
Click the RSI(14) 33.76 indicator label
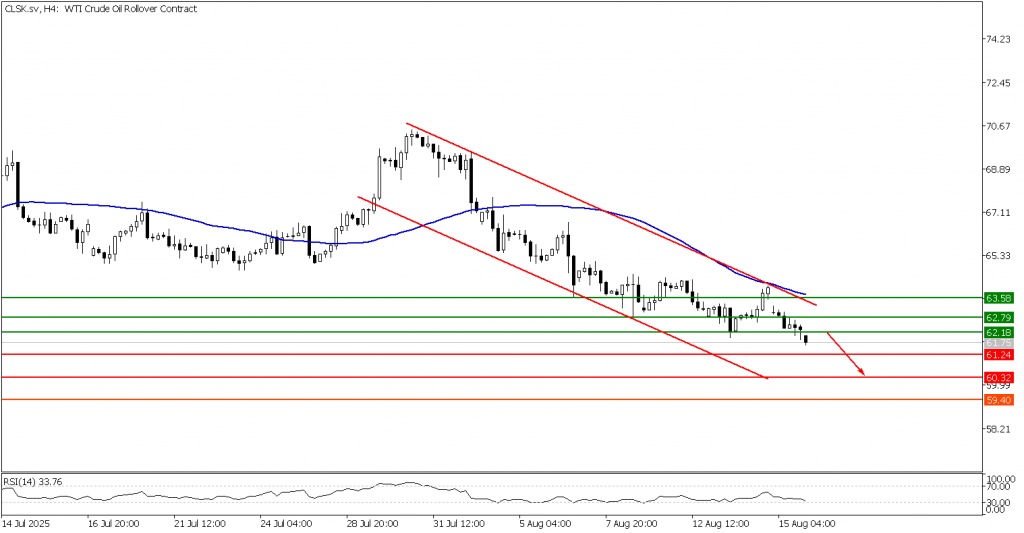point(33,481)
